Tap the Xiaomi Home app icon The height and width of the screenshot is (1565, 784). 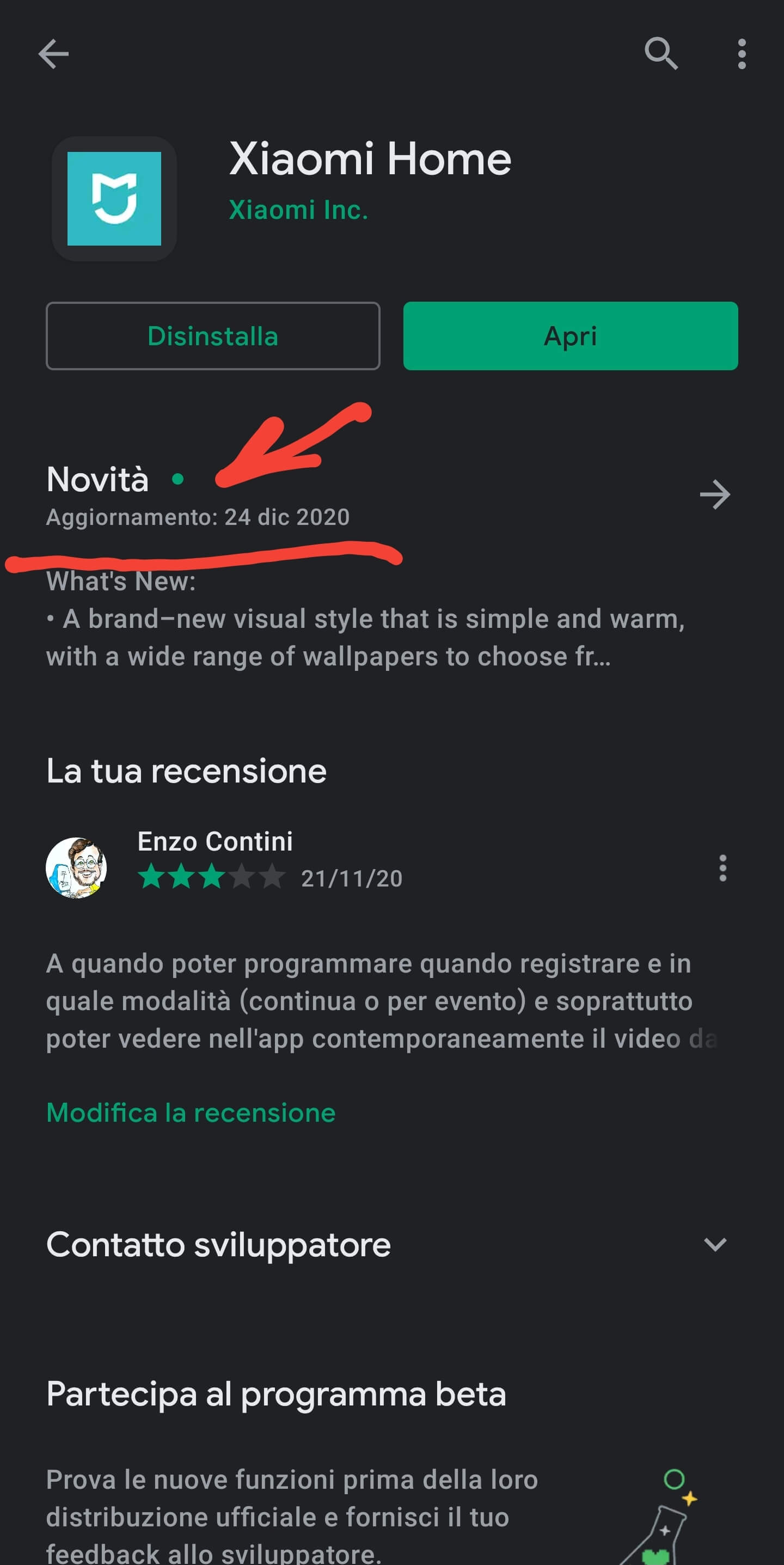114,199
